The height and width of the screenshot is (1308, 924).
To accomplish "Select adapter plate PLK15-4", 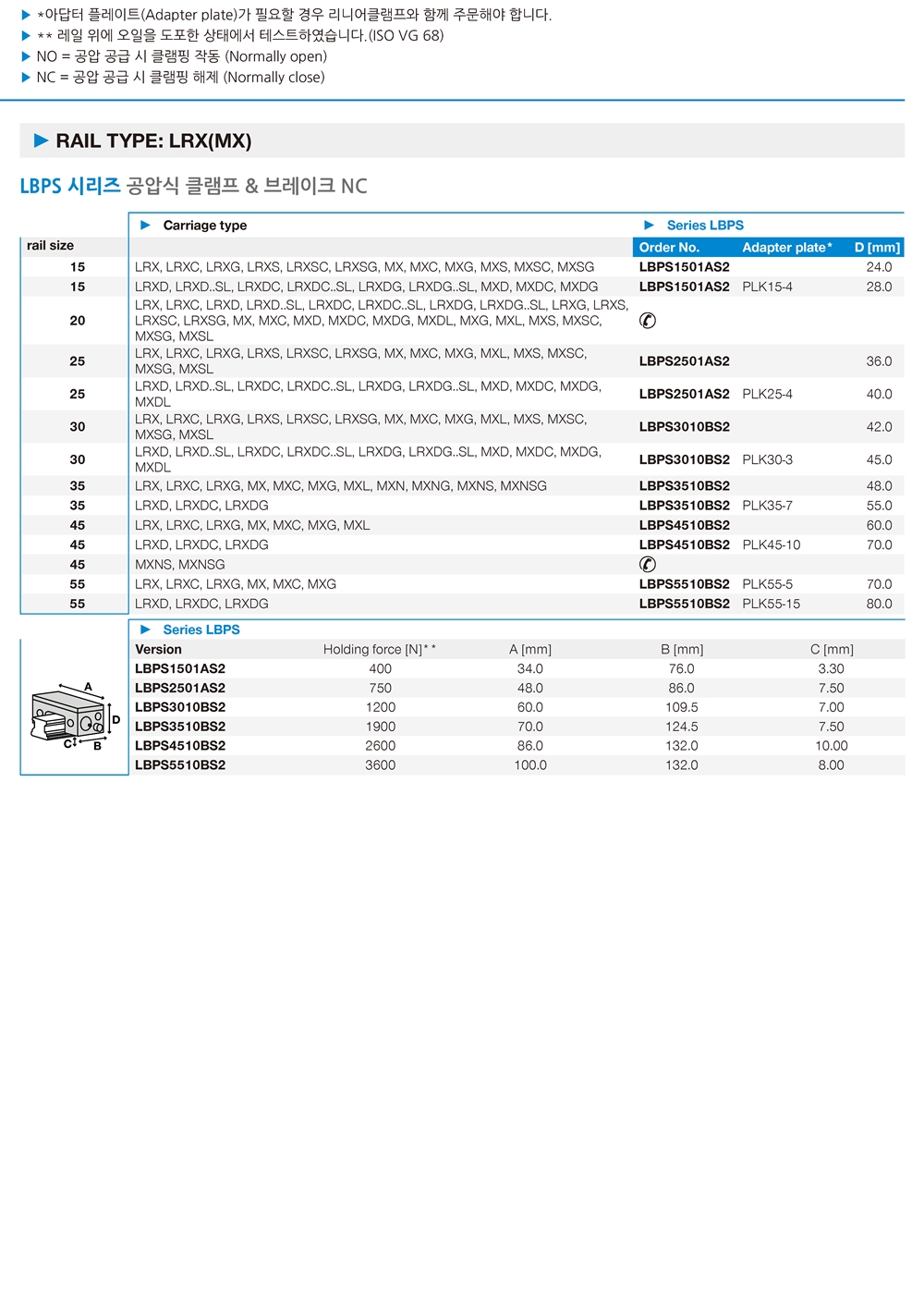I will click(767, 287).
